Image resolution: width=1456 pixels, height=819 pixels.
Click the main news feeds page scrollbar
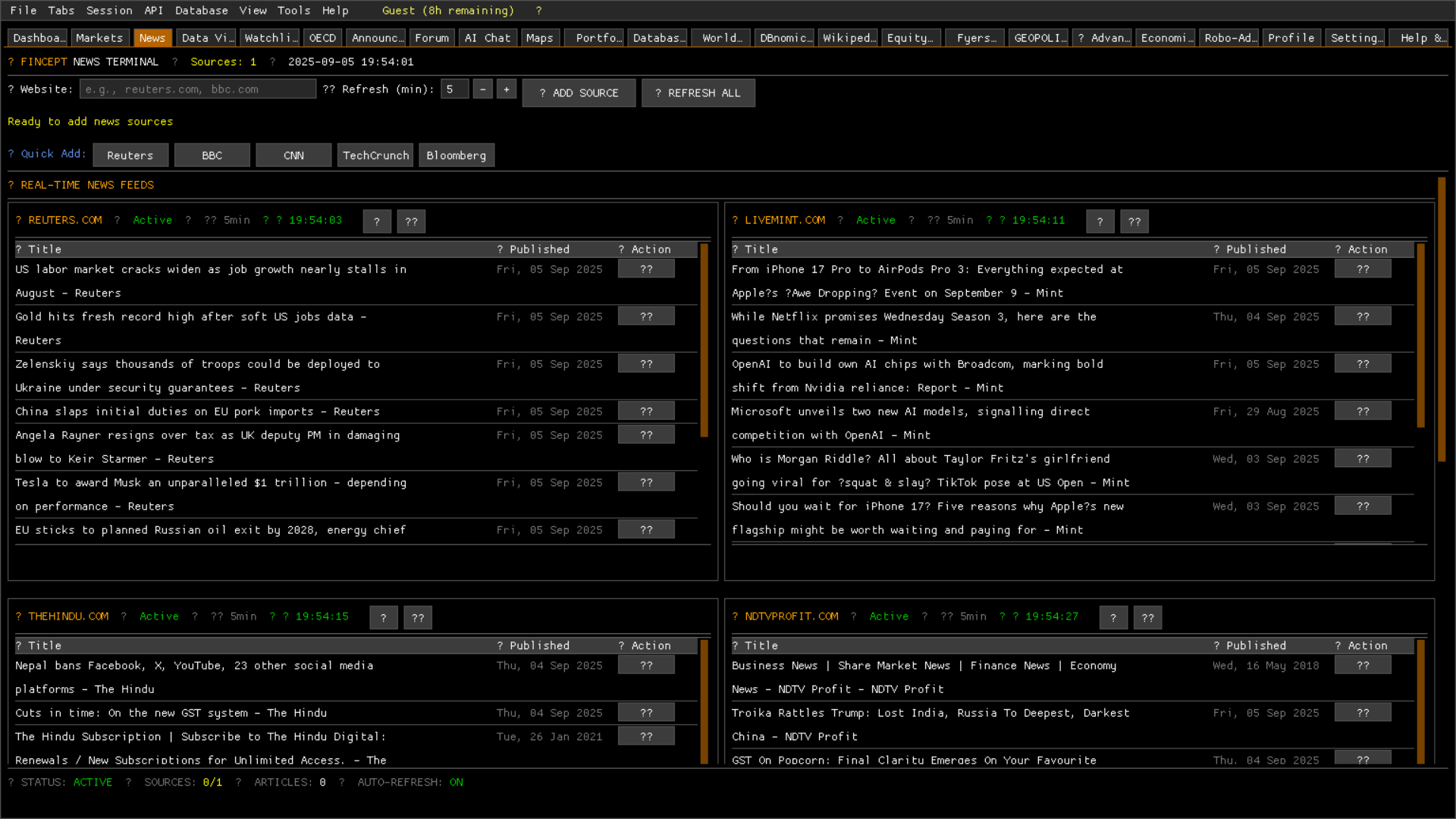pos(1441,318)
